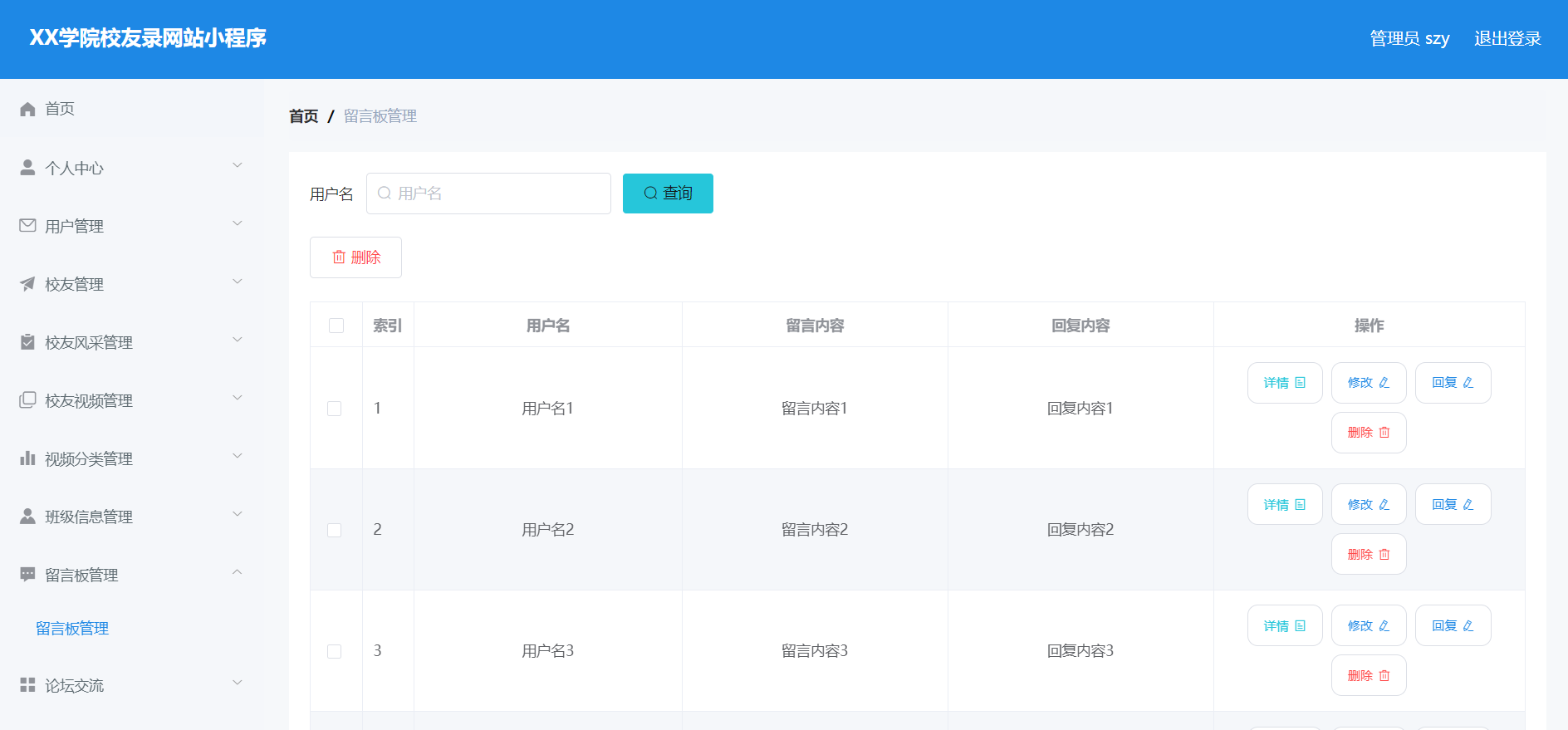Focus the 用户名 search input field
The image size is (1568, 730).
488,194
